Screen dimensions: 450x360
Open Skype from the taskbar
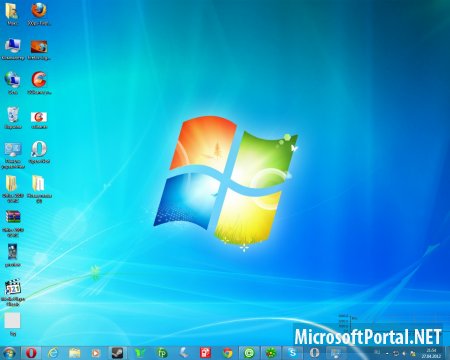[x=292, y=353]
